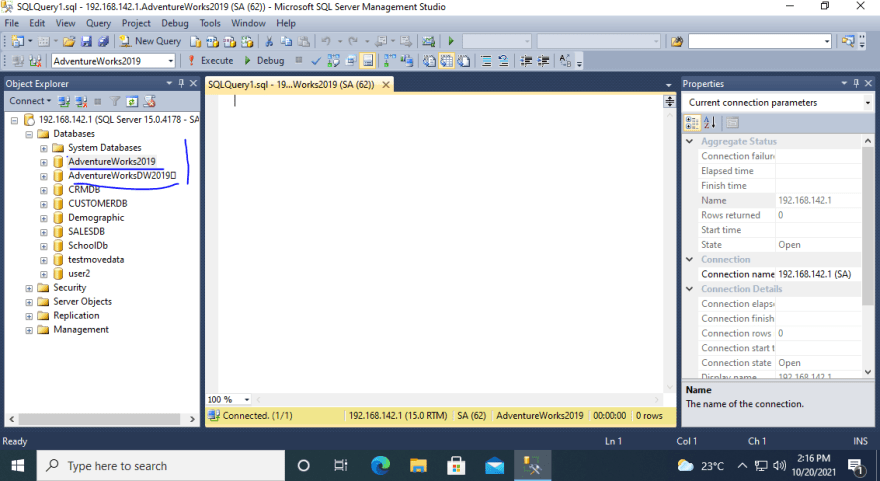Close the SQLQuery1.sql tab
This screenshot has height=481, width=880.
click(386, 85)
